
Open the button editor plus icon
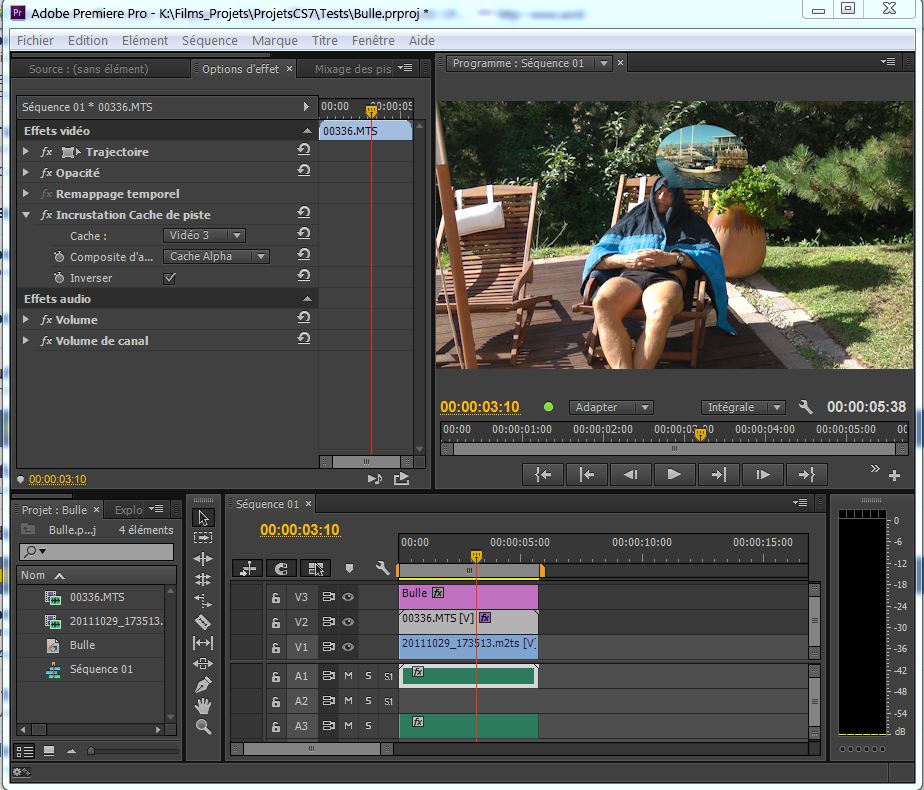coord(895,475)
